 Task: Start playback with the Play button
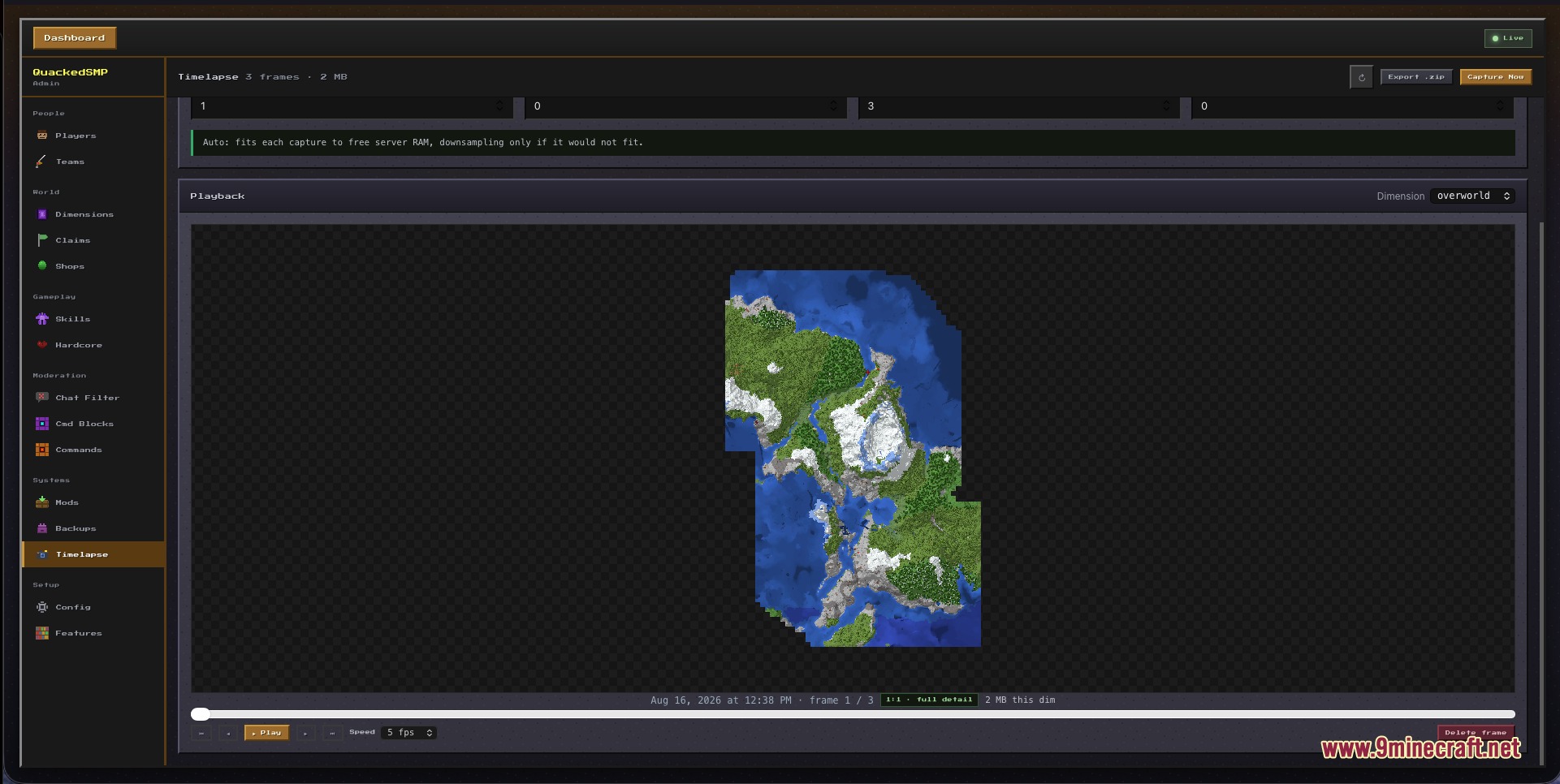(x=266, y=733)
